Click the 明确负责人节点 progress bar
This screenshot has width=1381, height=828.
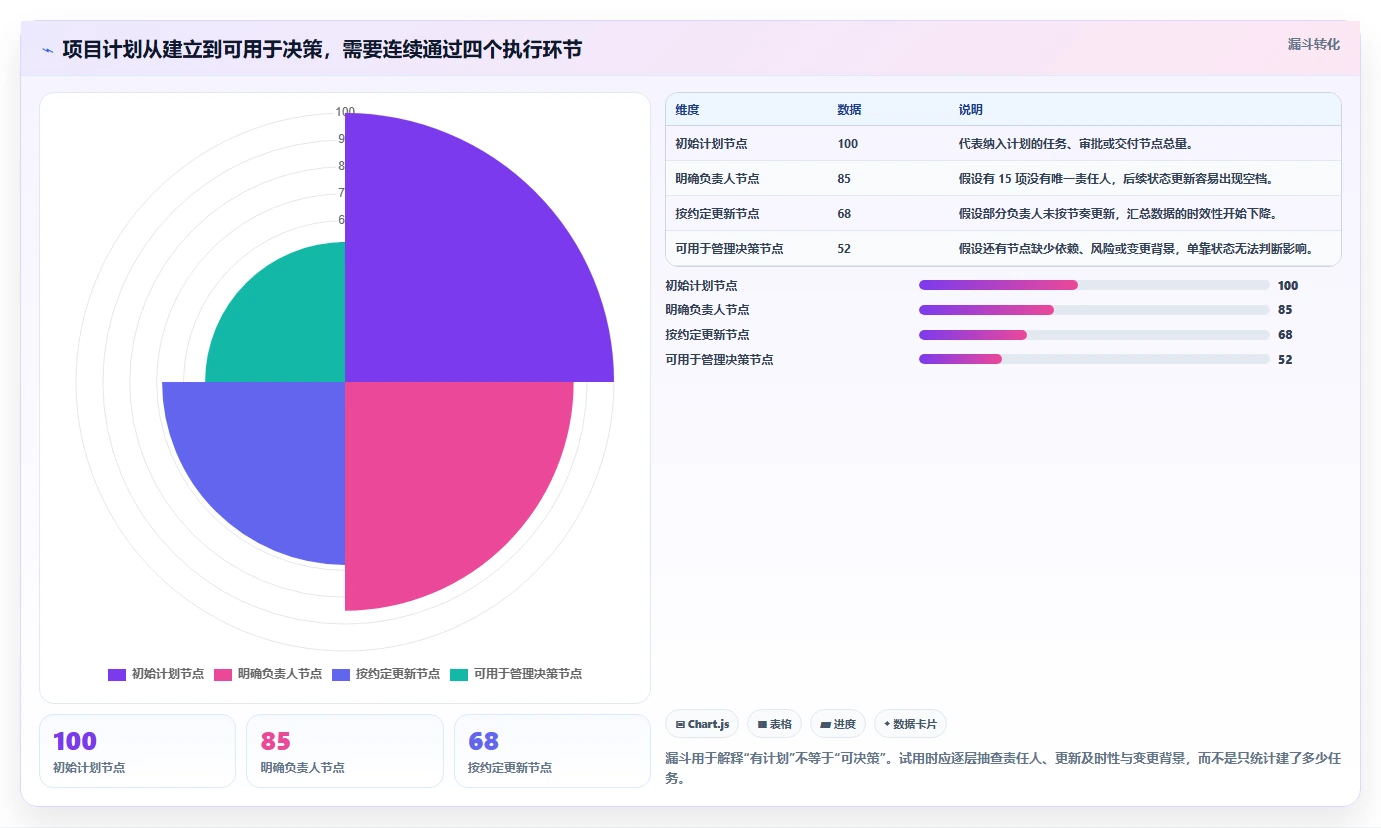tap(1094, 310)
